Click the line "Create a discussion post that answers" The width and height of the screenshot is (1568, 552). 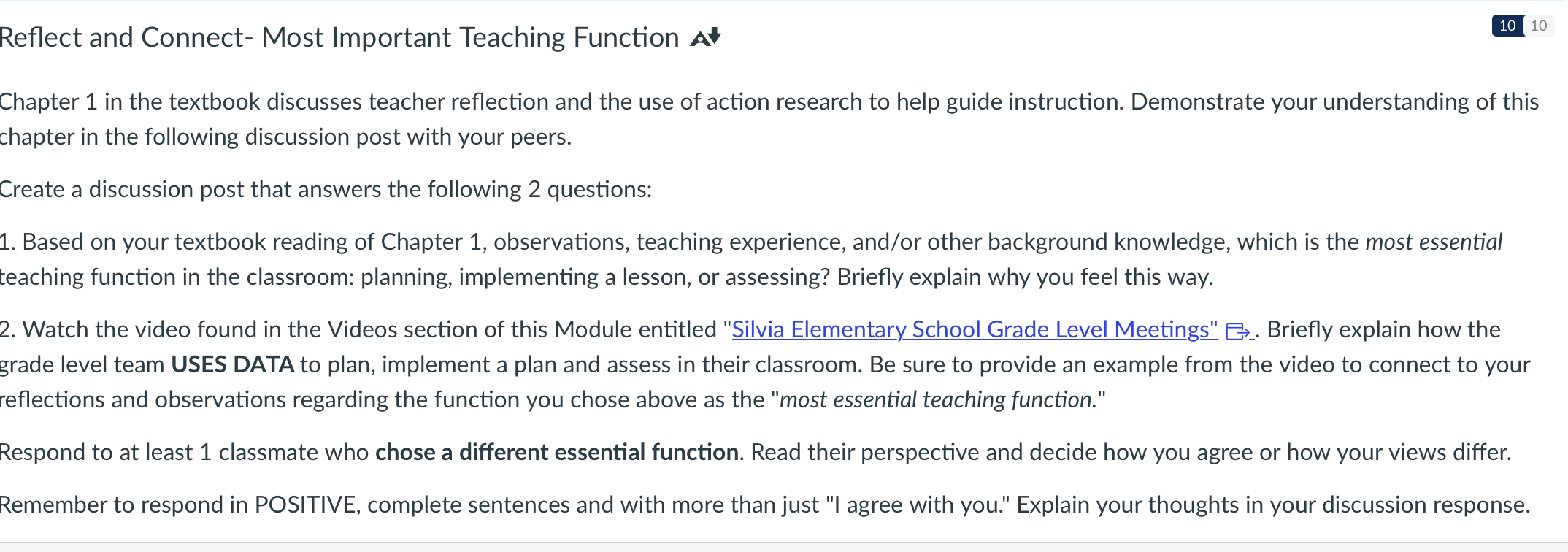(x=326, y=189)
